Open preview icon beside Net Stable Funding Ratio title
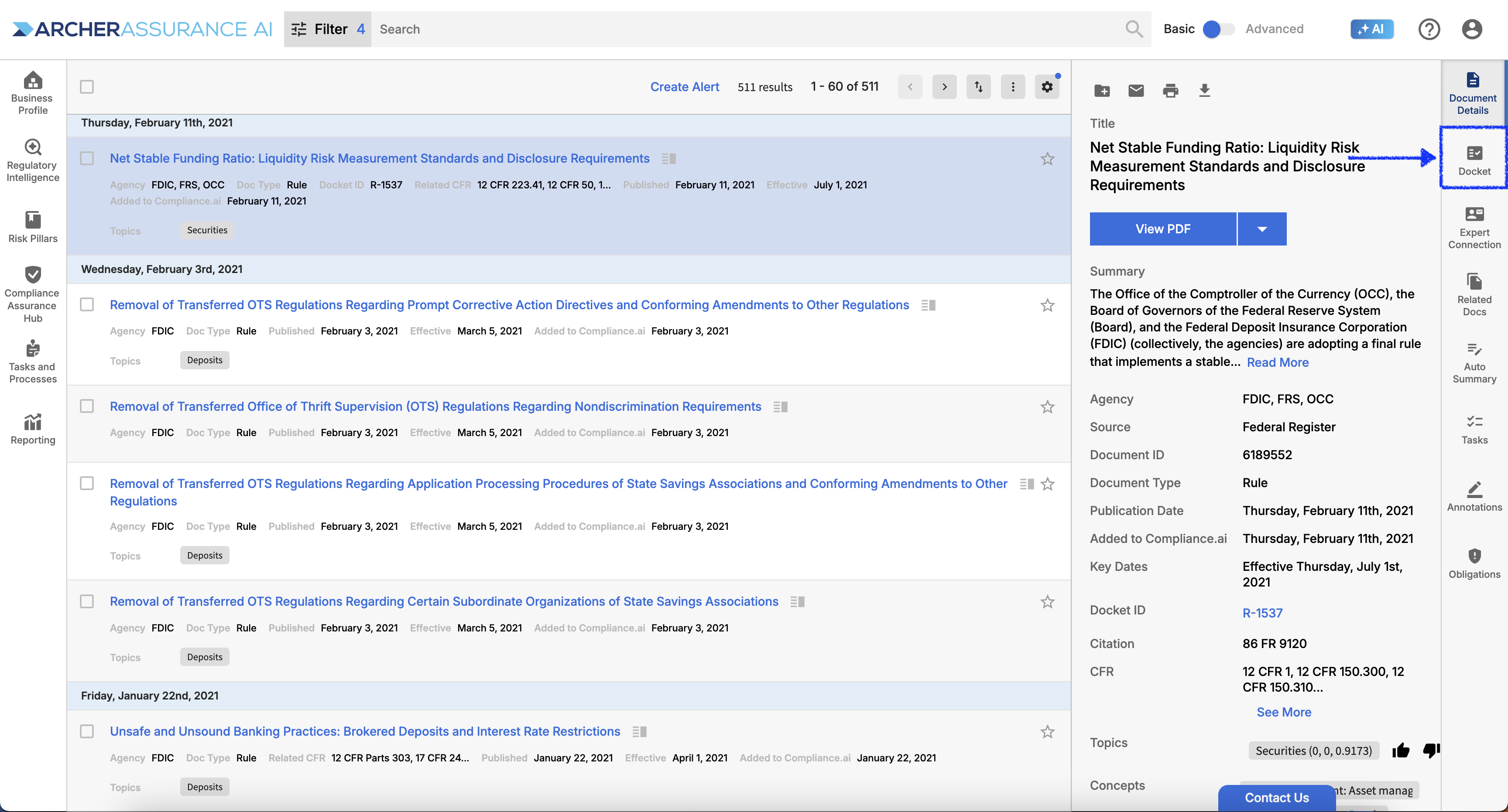Image resolution: width=1508 pixels, height=812 pixels. (668, 159)
